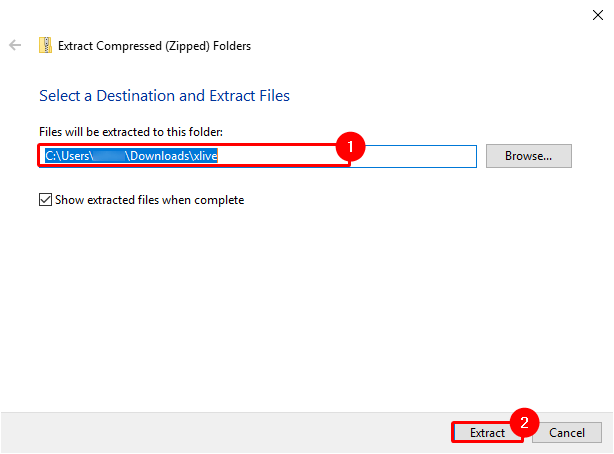Click 'Select a Destination and Extract Files' heading
The image size is (614, 454).
click(164, 96)
